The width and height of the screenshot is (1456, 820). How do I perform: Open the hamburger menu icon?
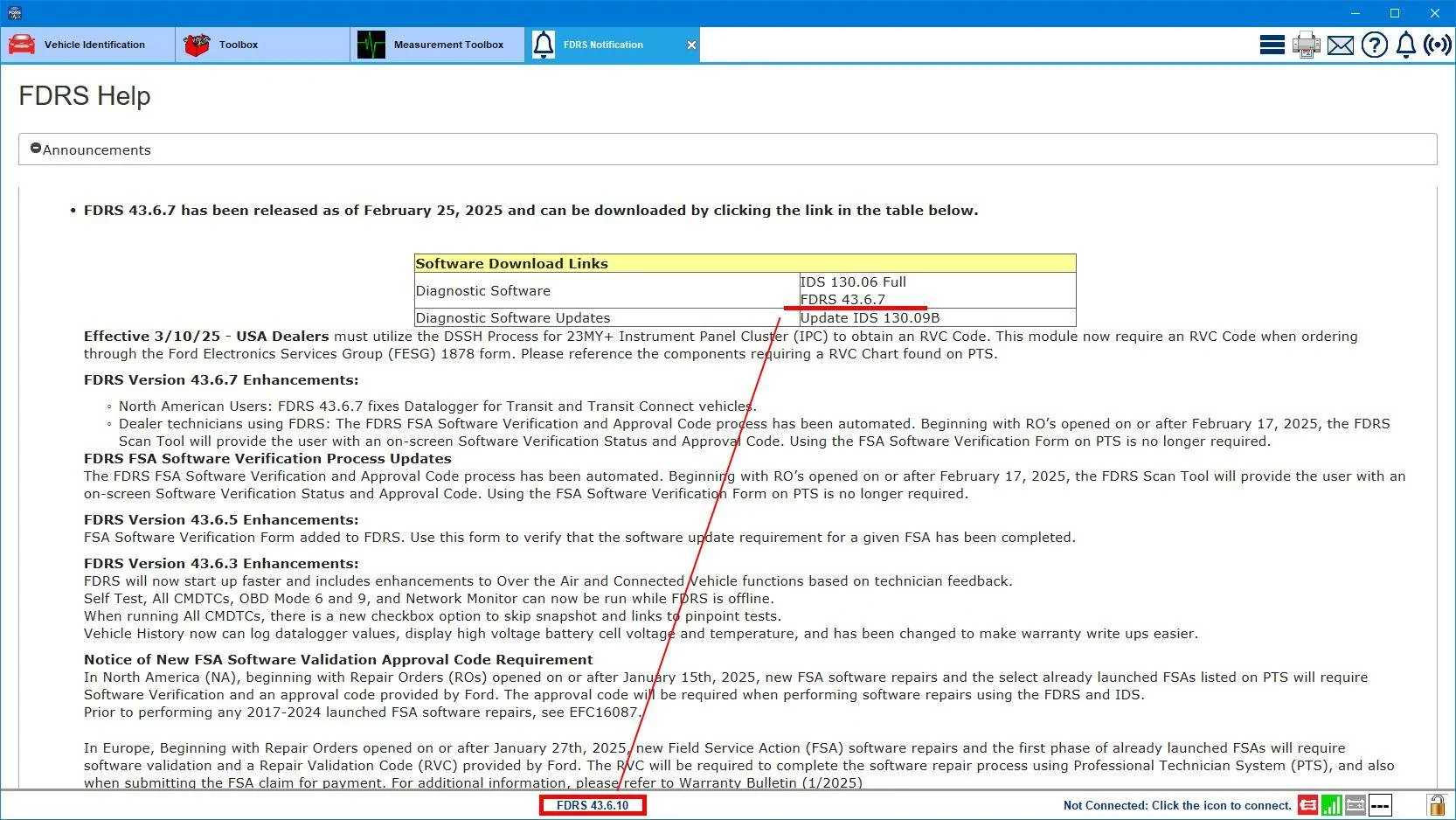(x=1272, y=45)
